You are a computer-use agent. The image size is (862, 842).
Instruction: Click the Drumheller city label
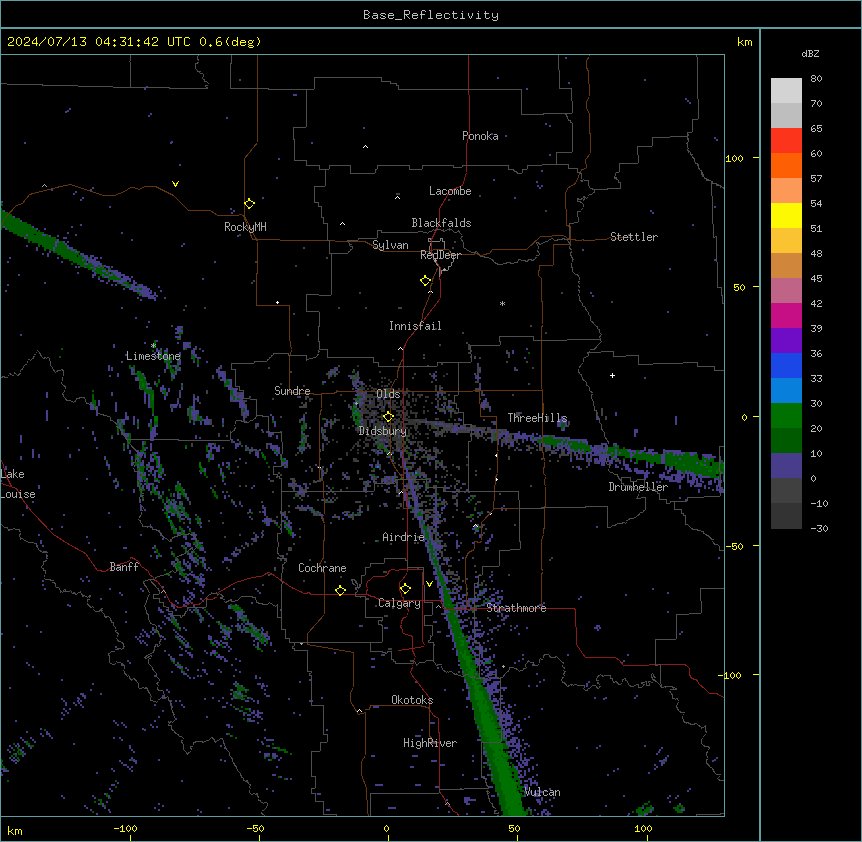click(x=638, y=487)
